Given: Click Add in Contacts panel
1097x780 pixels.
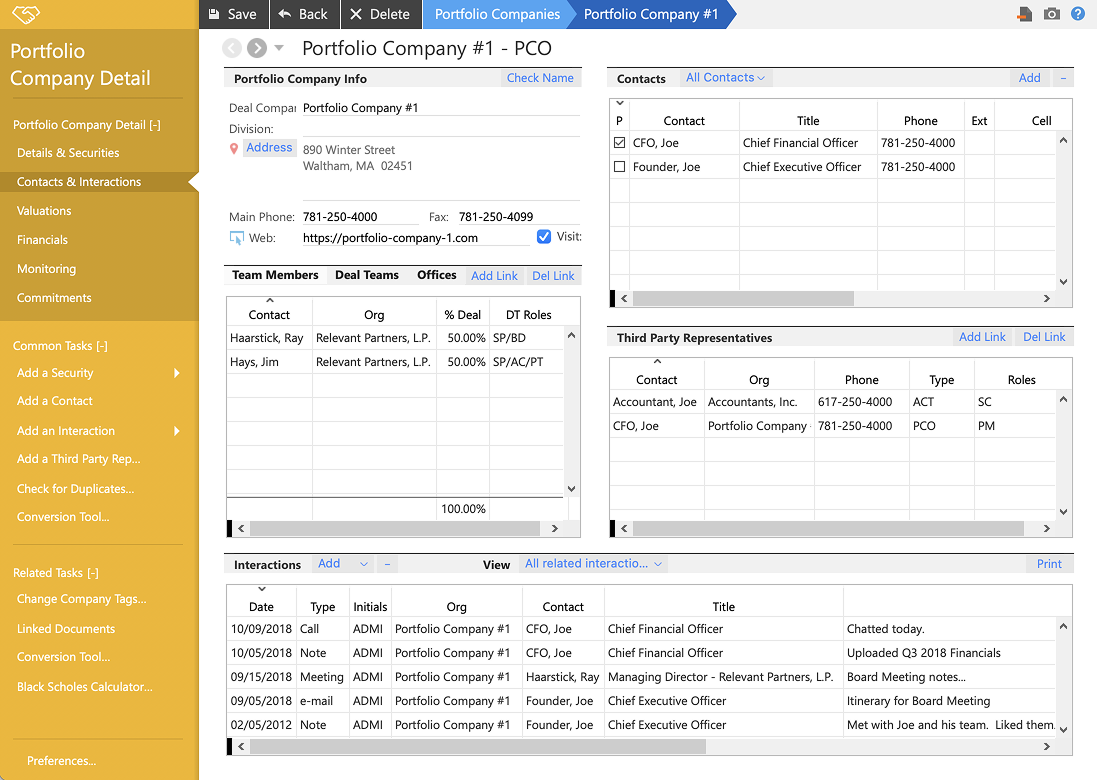Looking at the screenshot, I should (x=1029, y=78).
